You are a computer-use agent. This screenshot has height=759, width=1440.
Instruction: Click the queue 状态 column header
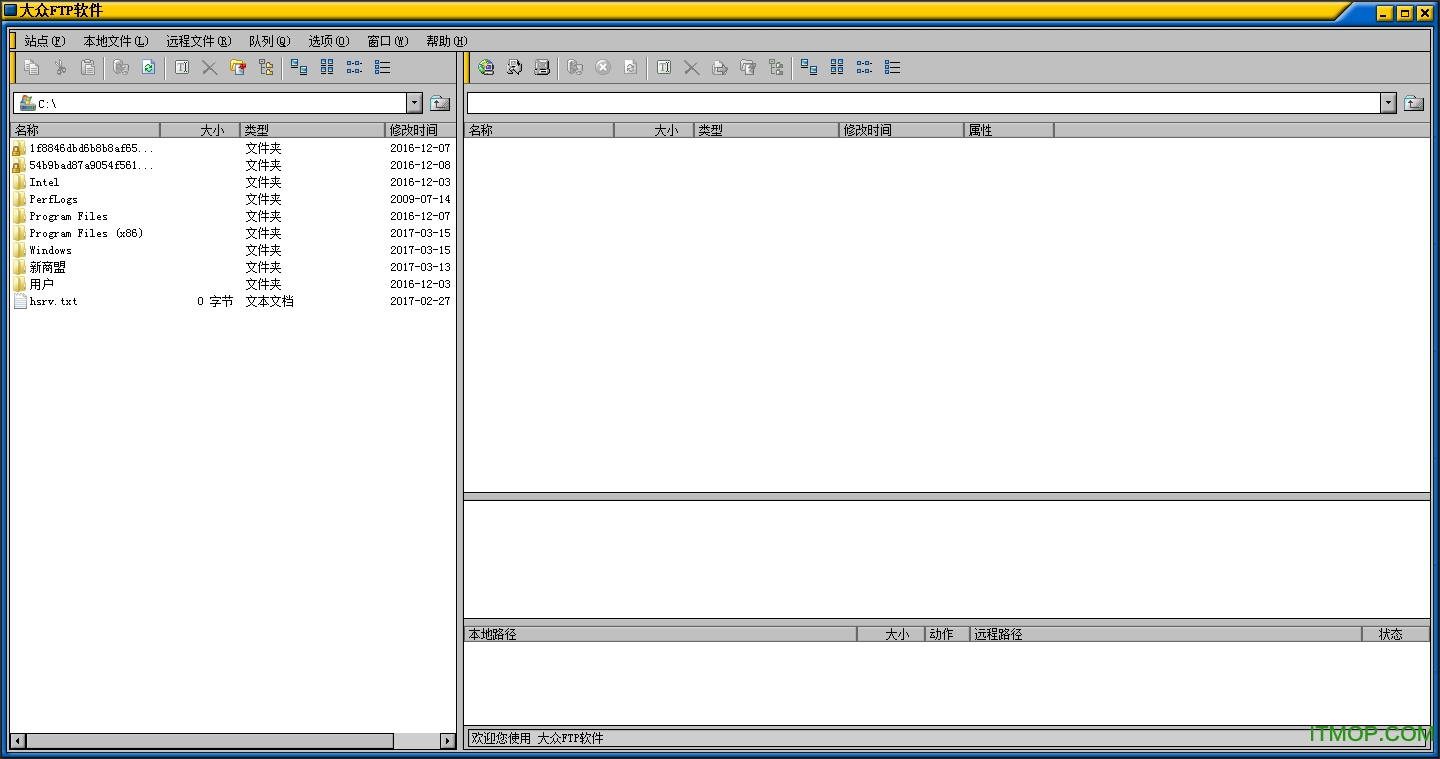(1396, 634)
